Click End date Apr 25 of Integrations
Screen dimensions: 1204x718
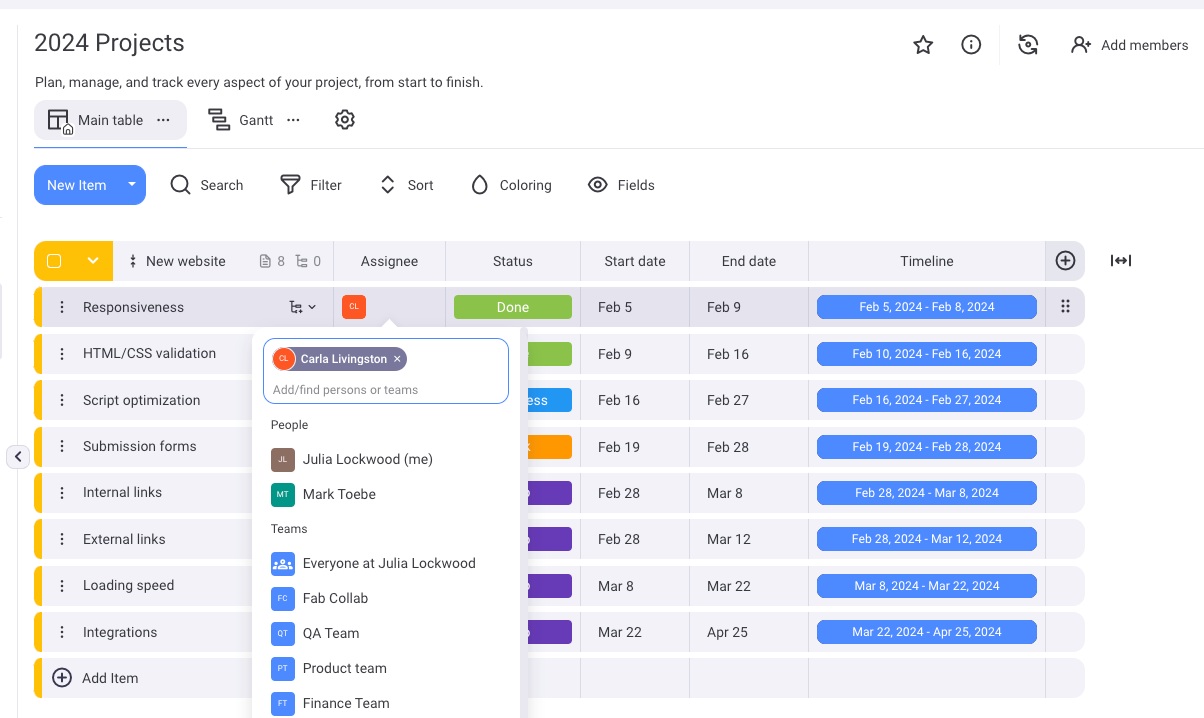click(727, 632)
